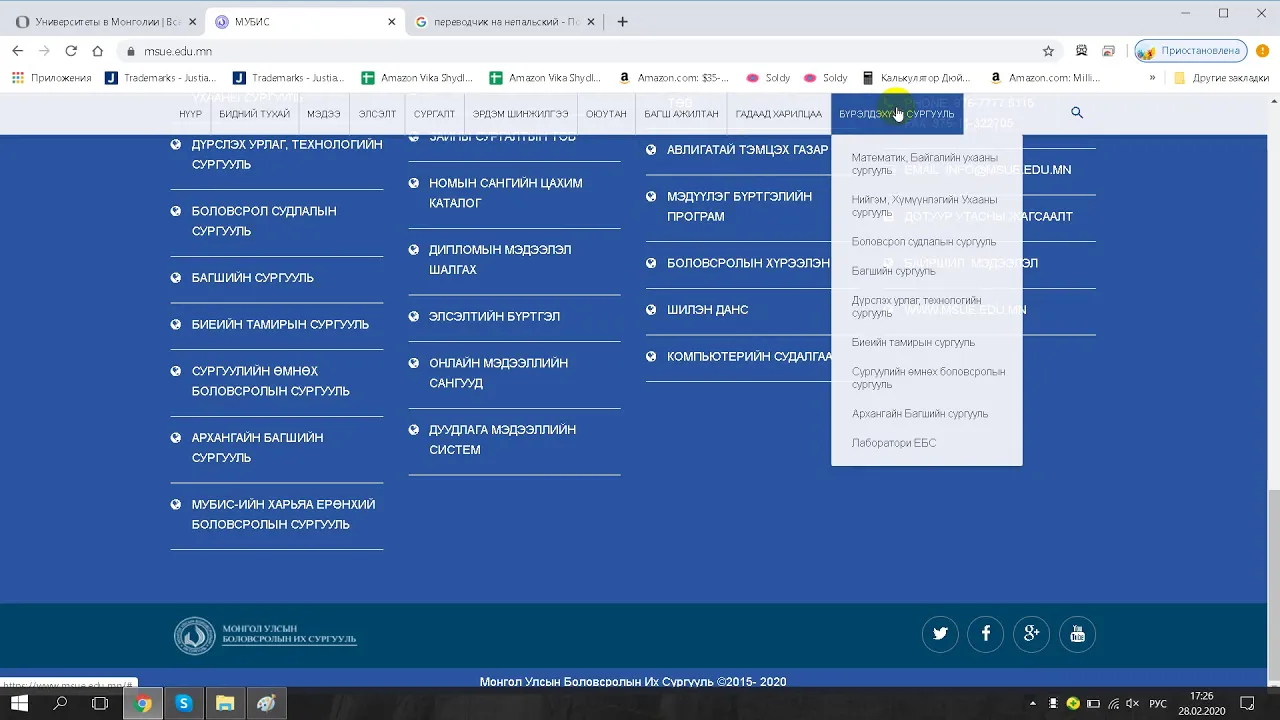Image resolution: width=1280 pixels, height=720 pixels.
Task: Open Task View on the taskbar
Action: [100, 704]
